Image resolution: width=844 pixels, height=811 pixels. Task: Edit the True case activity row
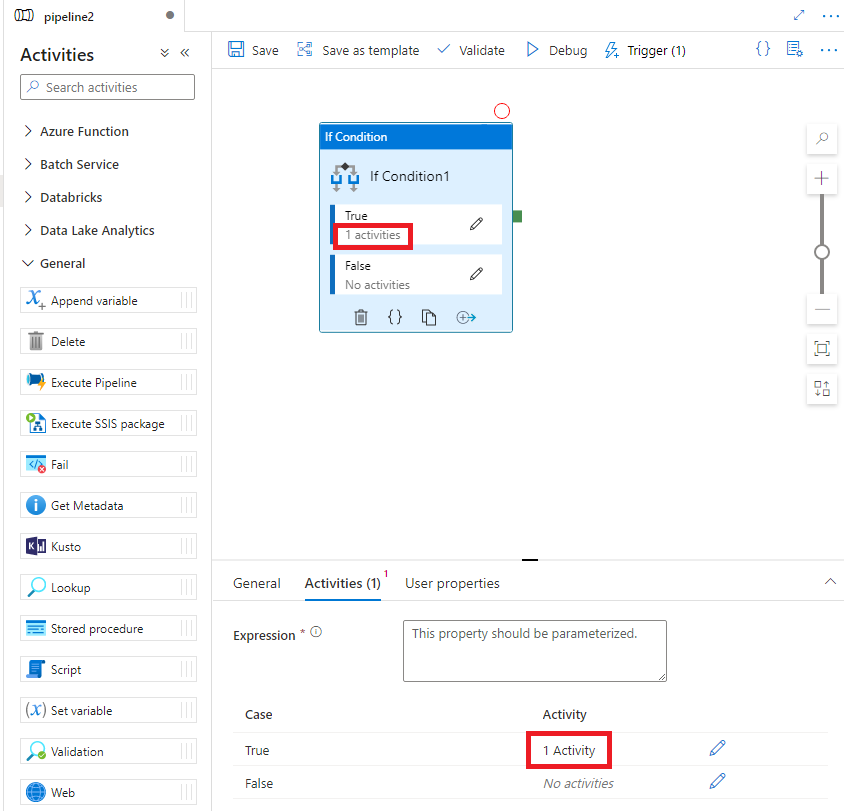click(717, 747)
